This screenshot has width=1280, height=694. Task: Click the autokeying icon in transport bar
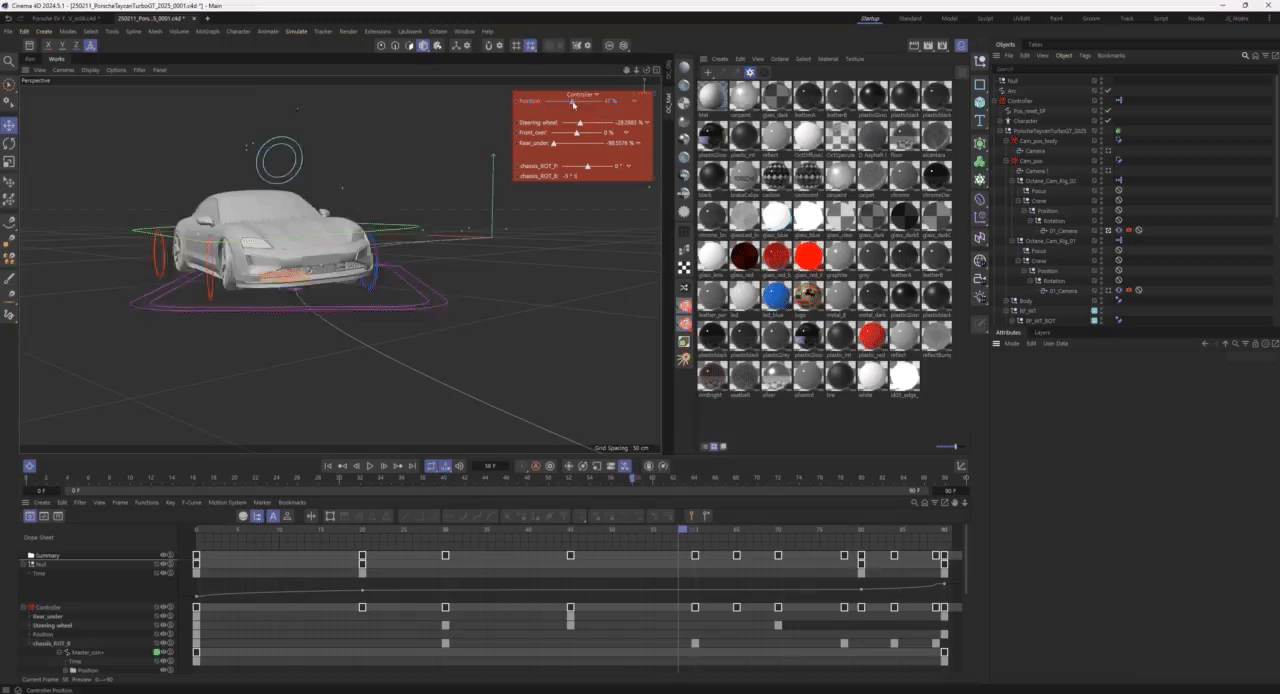tap(535, 466)
